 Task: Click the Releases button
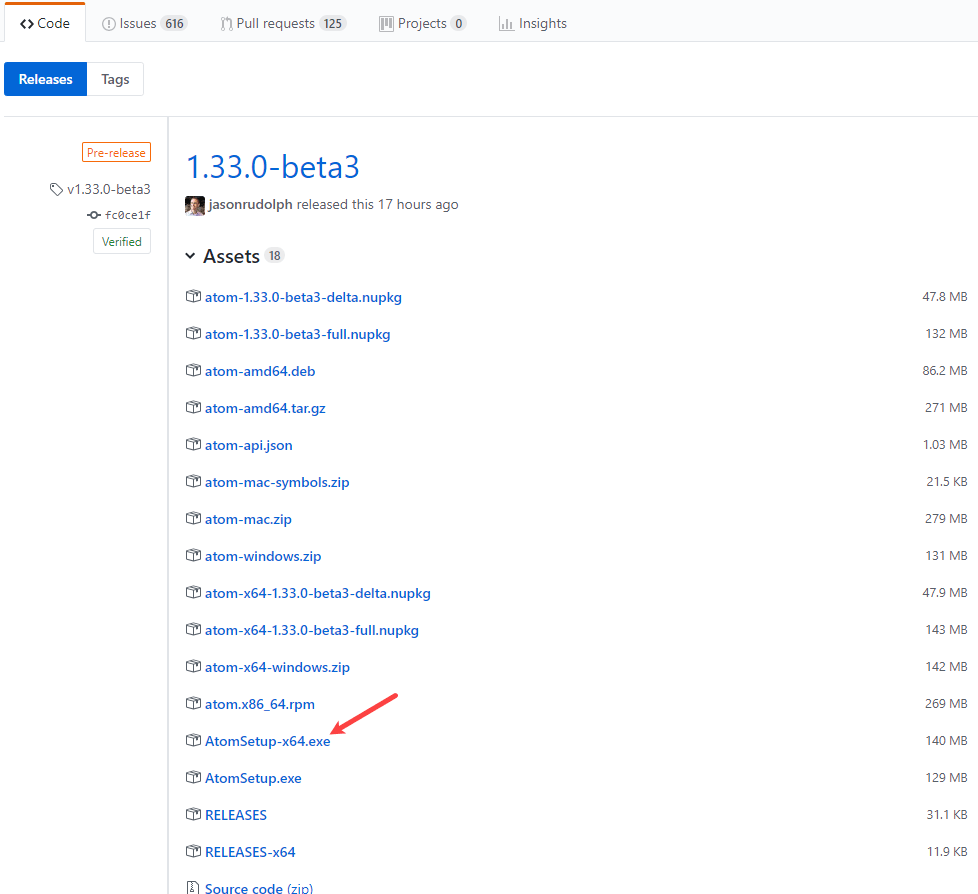[46, 79]
